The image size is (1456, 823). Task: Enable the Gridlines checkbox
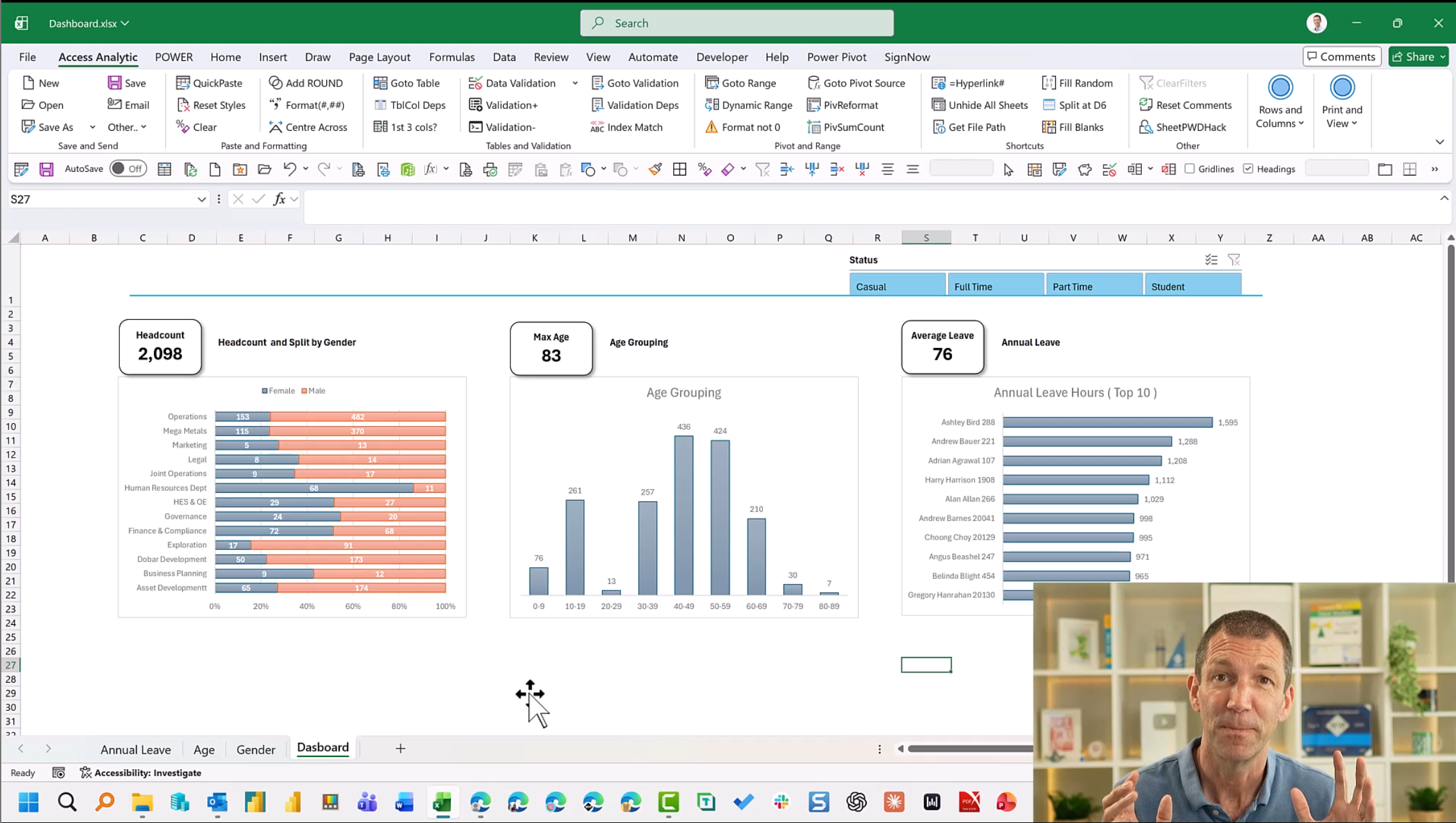pyautogui.click(x=1190, y=169)
